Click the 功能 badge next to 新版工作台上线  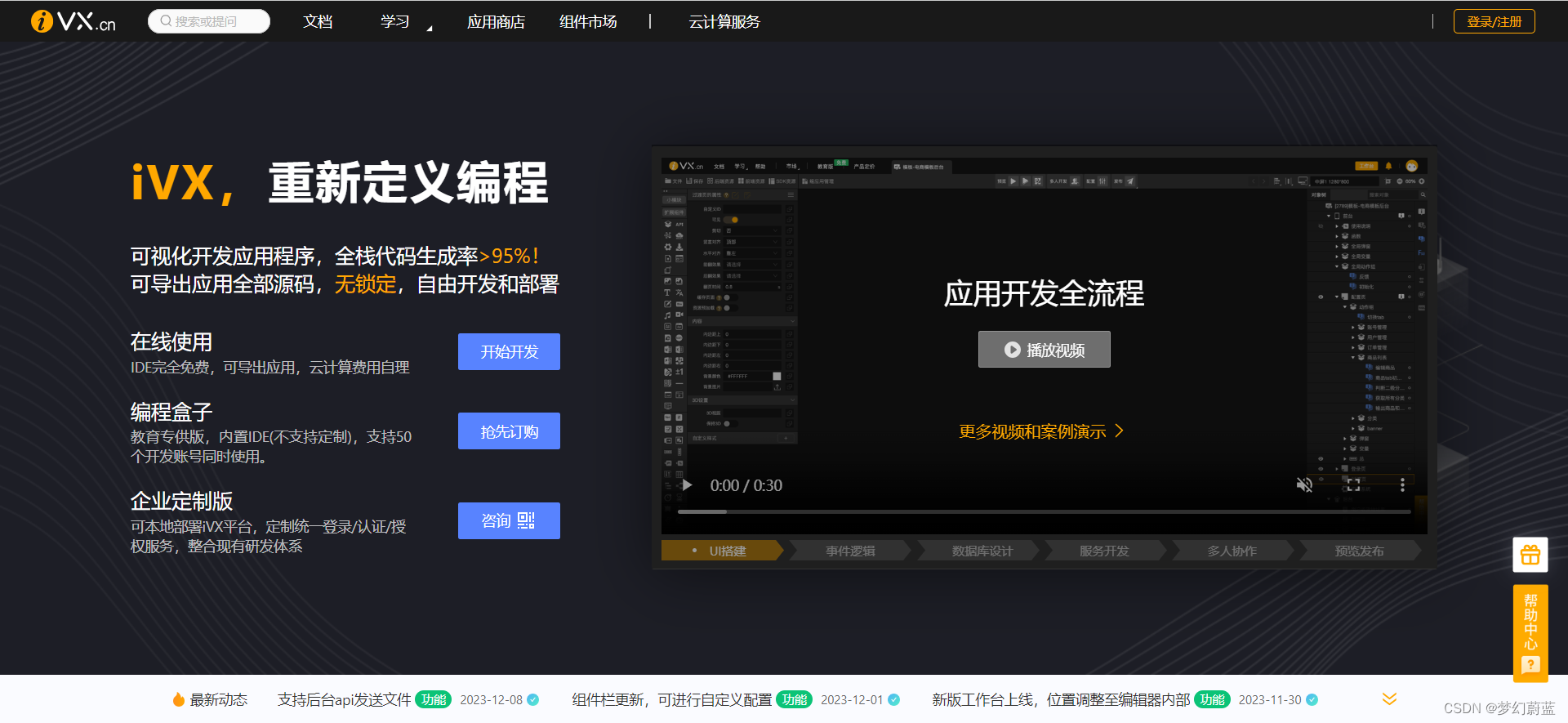tap(1212, 699)
